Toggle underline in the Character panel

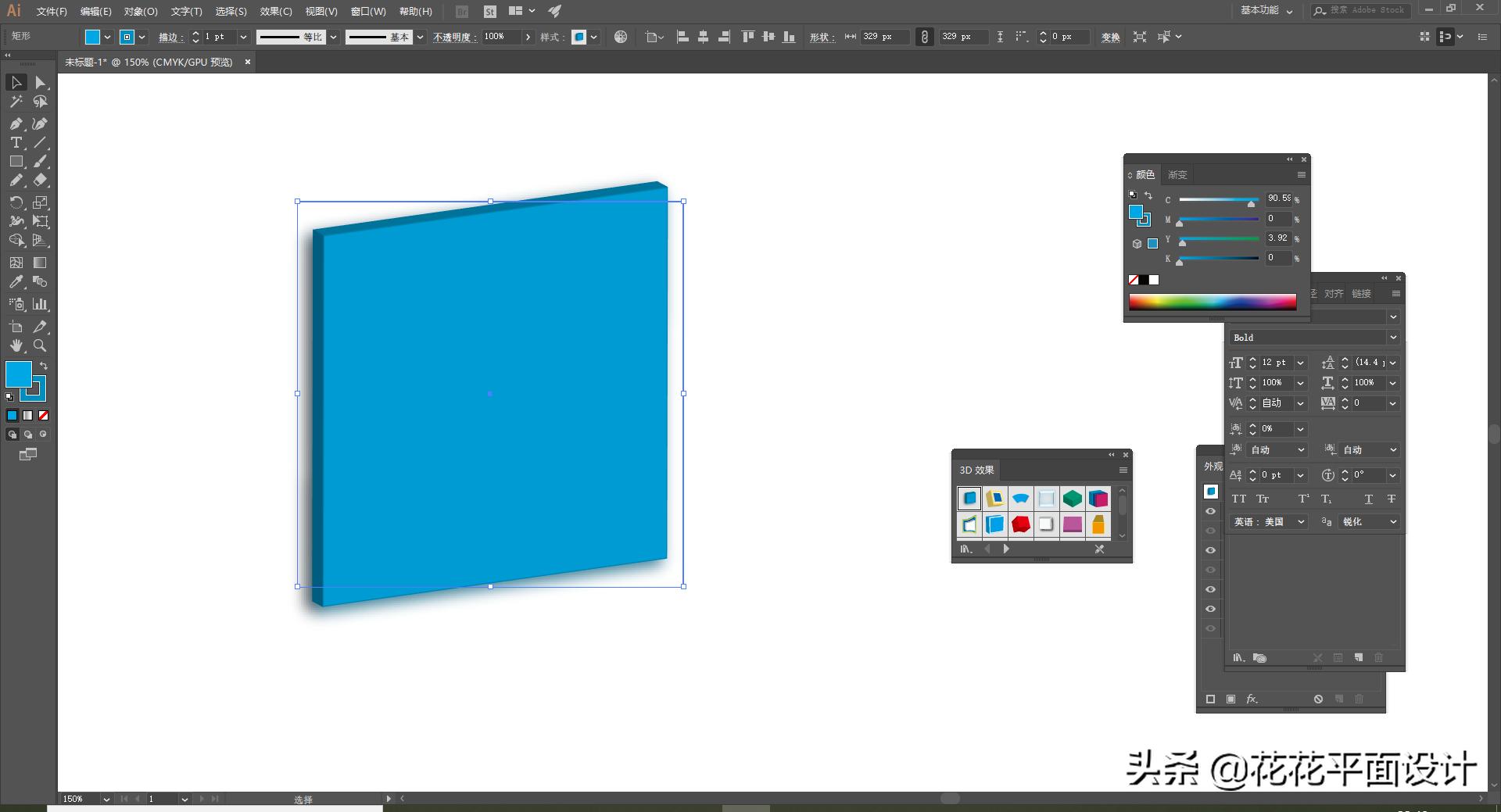click(1368, 499)
